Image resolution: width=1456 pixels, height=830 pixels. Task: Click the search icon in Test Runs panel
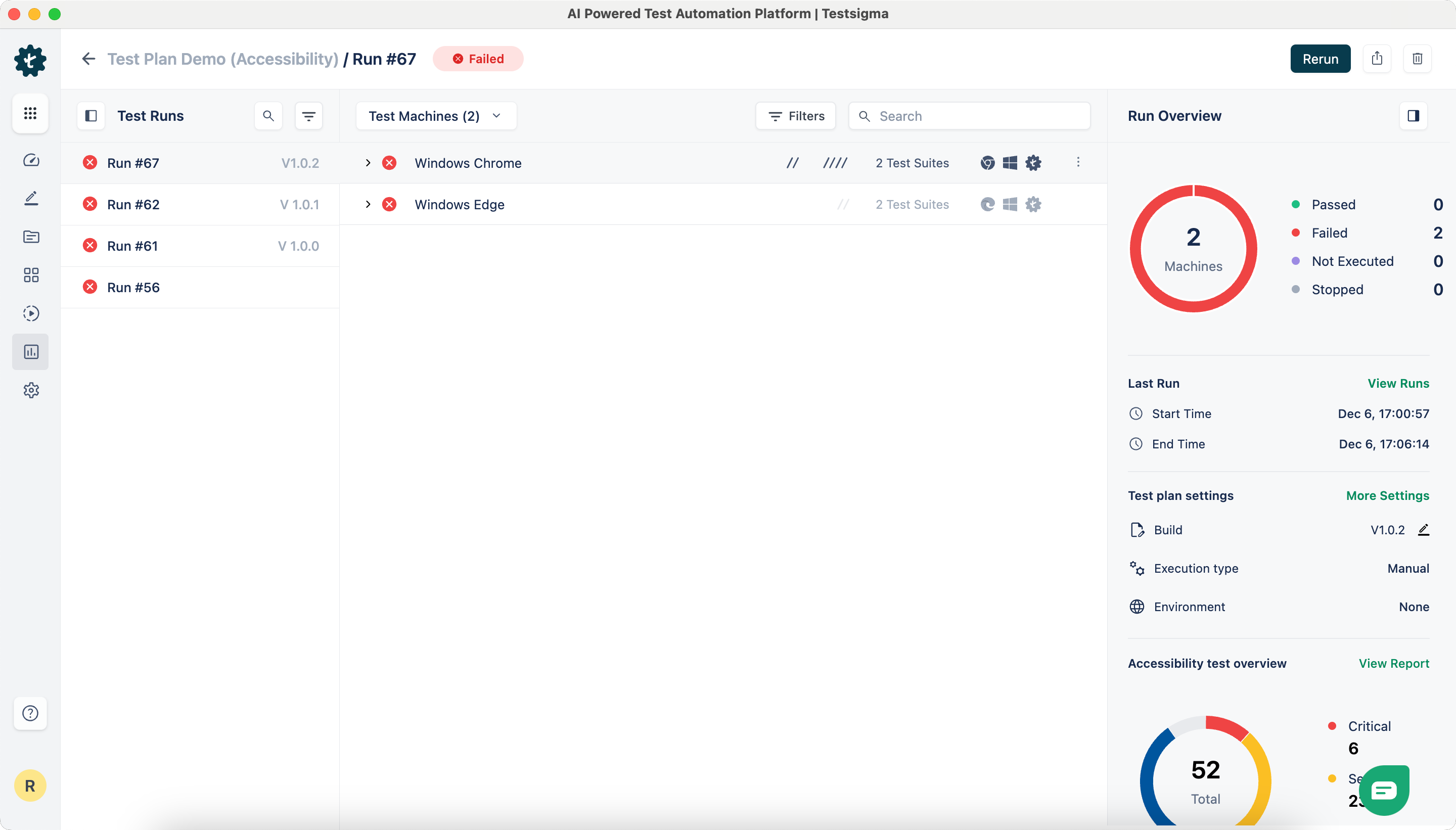pyautogui.click(x=268, y=116)
